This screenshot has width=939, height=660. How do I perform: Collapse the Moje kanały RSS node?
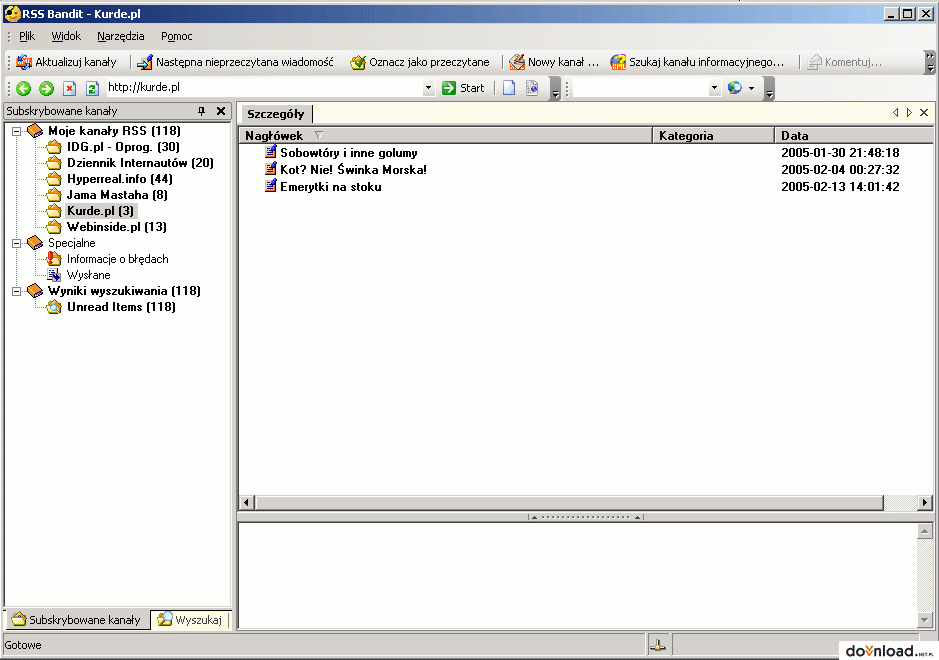[x=17, y=131]
